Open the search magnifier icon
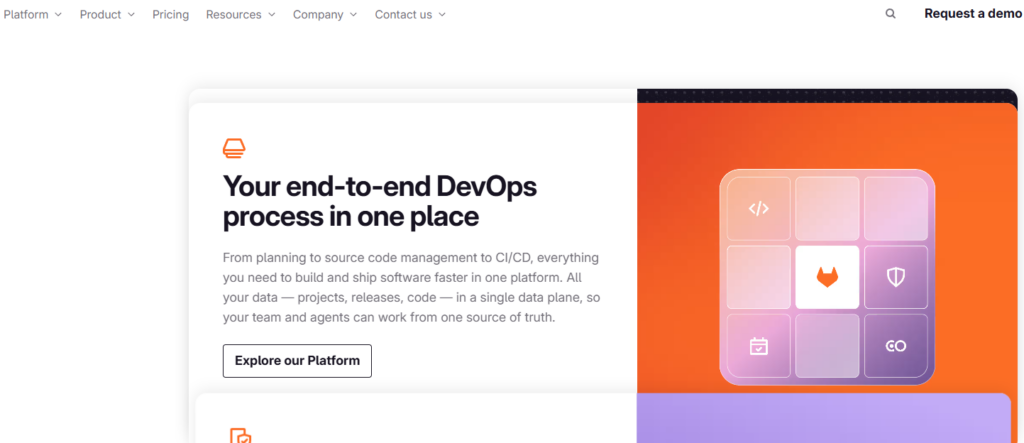 [x=890, y=14]
